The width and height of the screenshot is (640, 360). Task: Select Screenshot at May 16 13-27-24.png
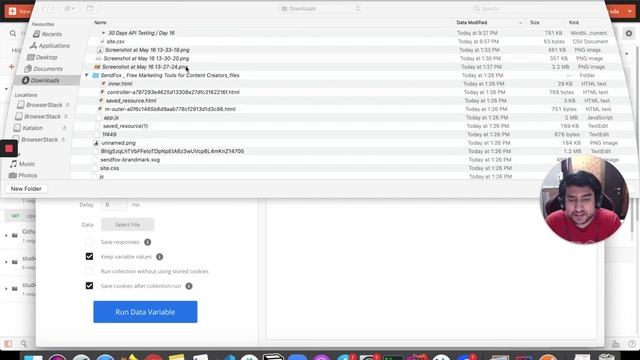coord(145,67)
